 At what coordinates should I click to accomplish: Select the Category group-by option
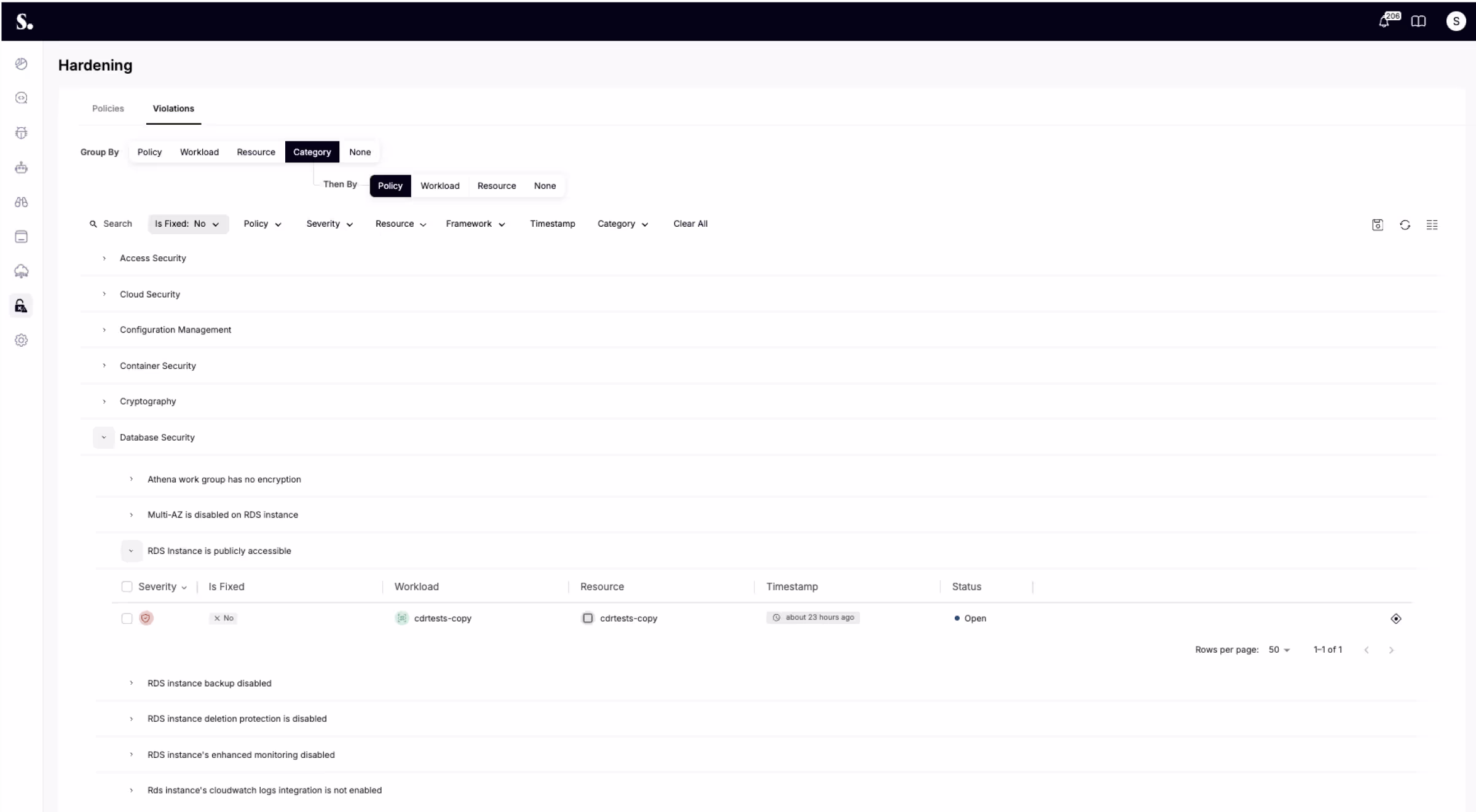pyautogui.click(x=312, y=152)
